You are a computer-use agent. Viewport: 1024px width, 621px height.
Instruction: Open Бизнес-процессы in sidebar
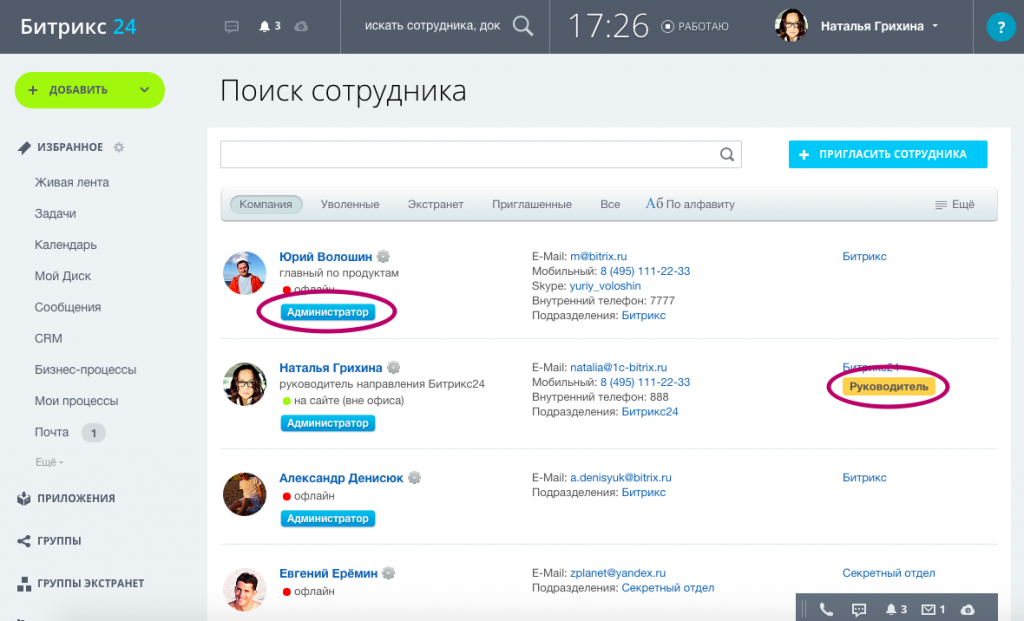(x=86, y=370)
